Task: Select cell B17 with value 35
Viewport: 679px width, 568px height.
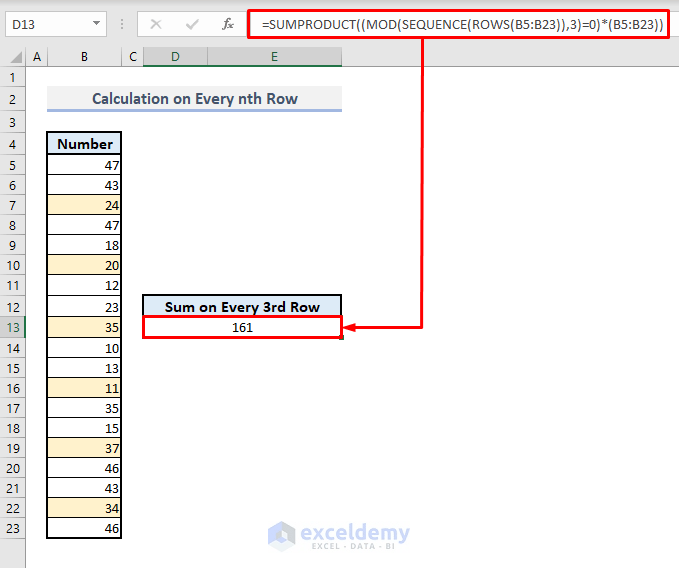Action: coord(84,408)
